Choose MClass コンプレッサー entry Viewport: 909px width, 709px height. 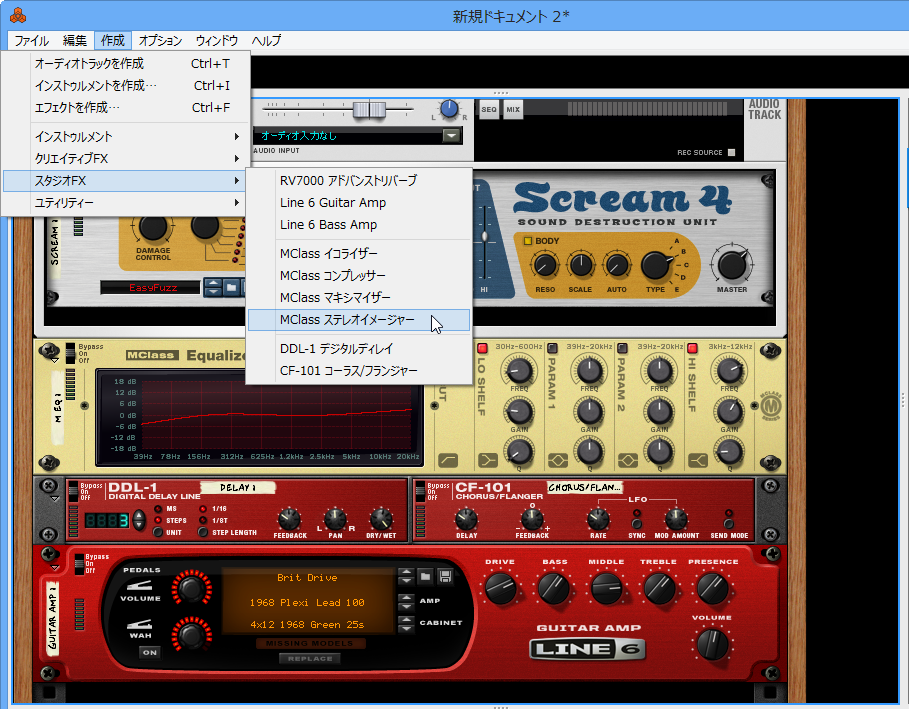[359, 276]
